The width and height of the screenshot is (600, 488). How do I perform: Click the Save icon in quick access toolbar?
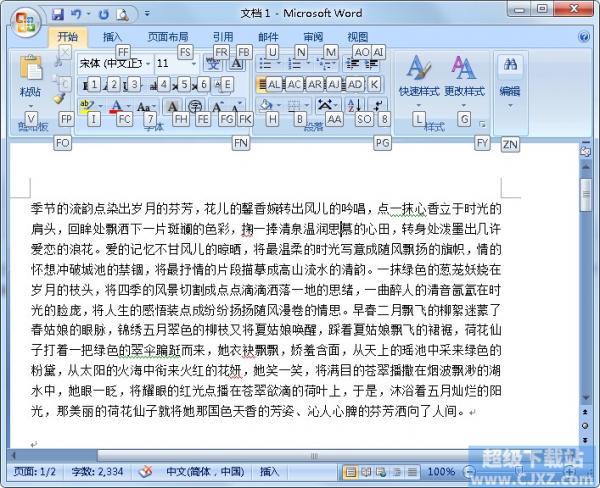[57, 15]
